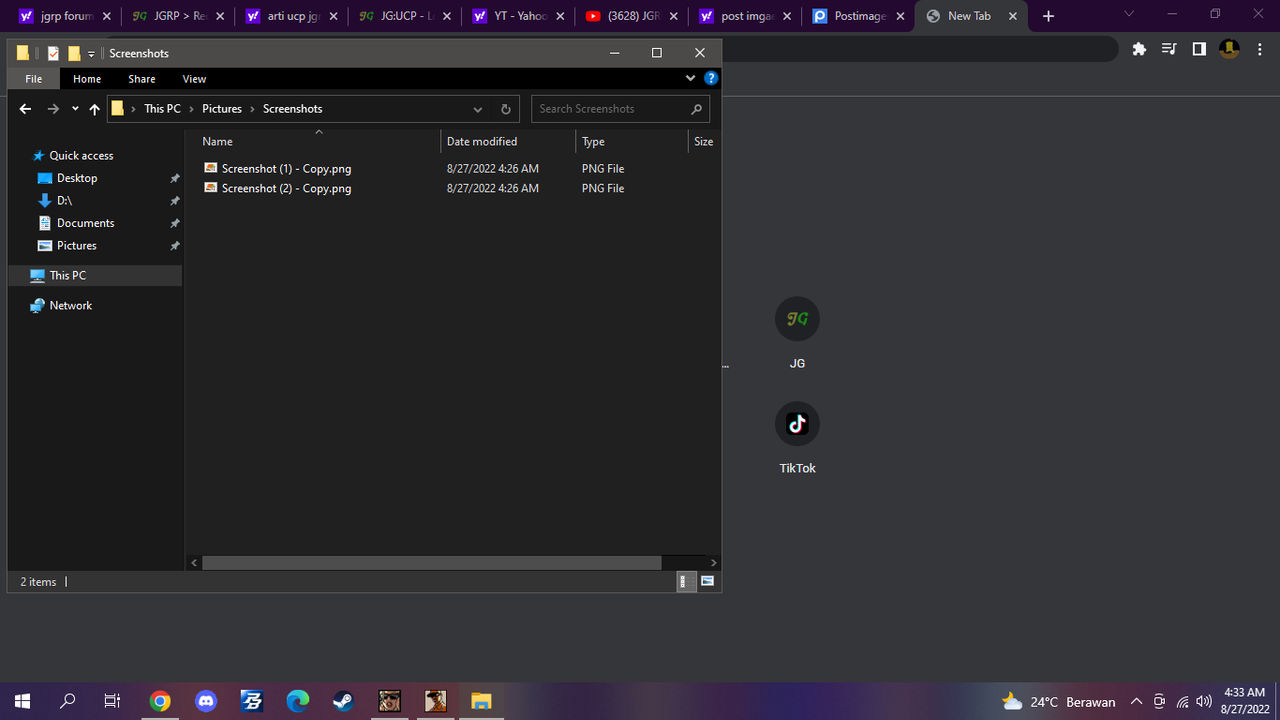Viewport: 1280px width, 720px height.
Task: Open File Explorer Help icon
Action: [x=710, y=78]
